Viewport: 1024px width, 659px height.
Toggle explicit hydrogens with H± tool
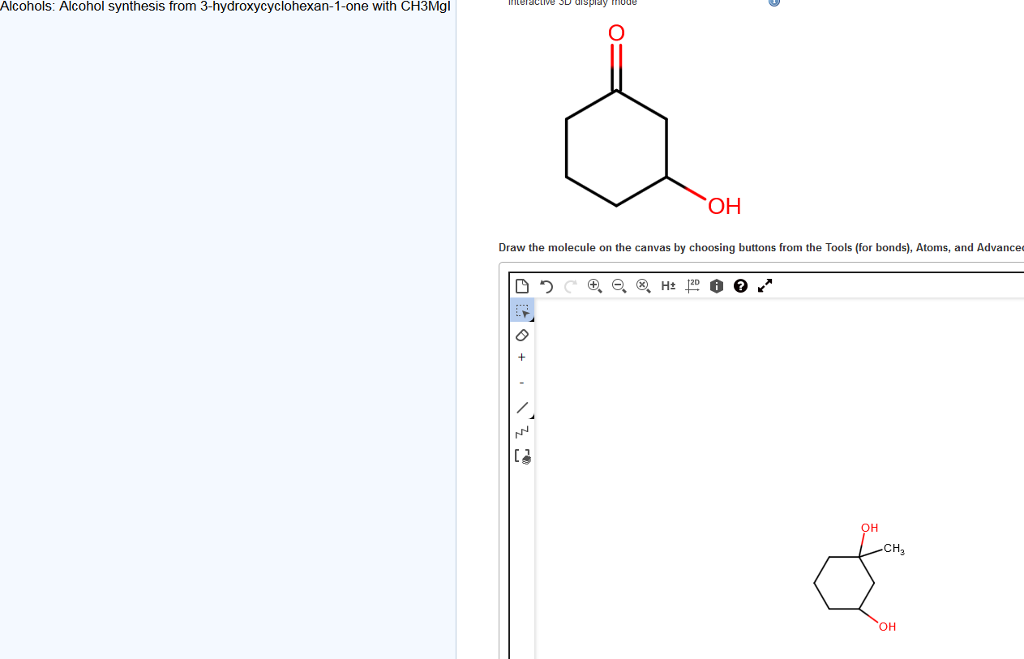668,286
